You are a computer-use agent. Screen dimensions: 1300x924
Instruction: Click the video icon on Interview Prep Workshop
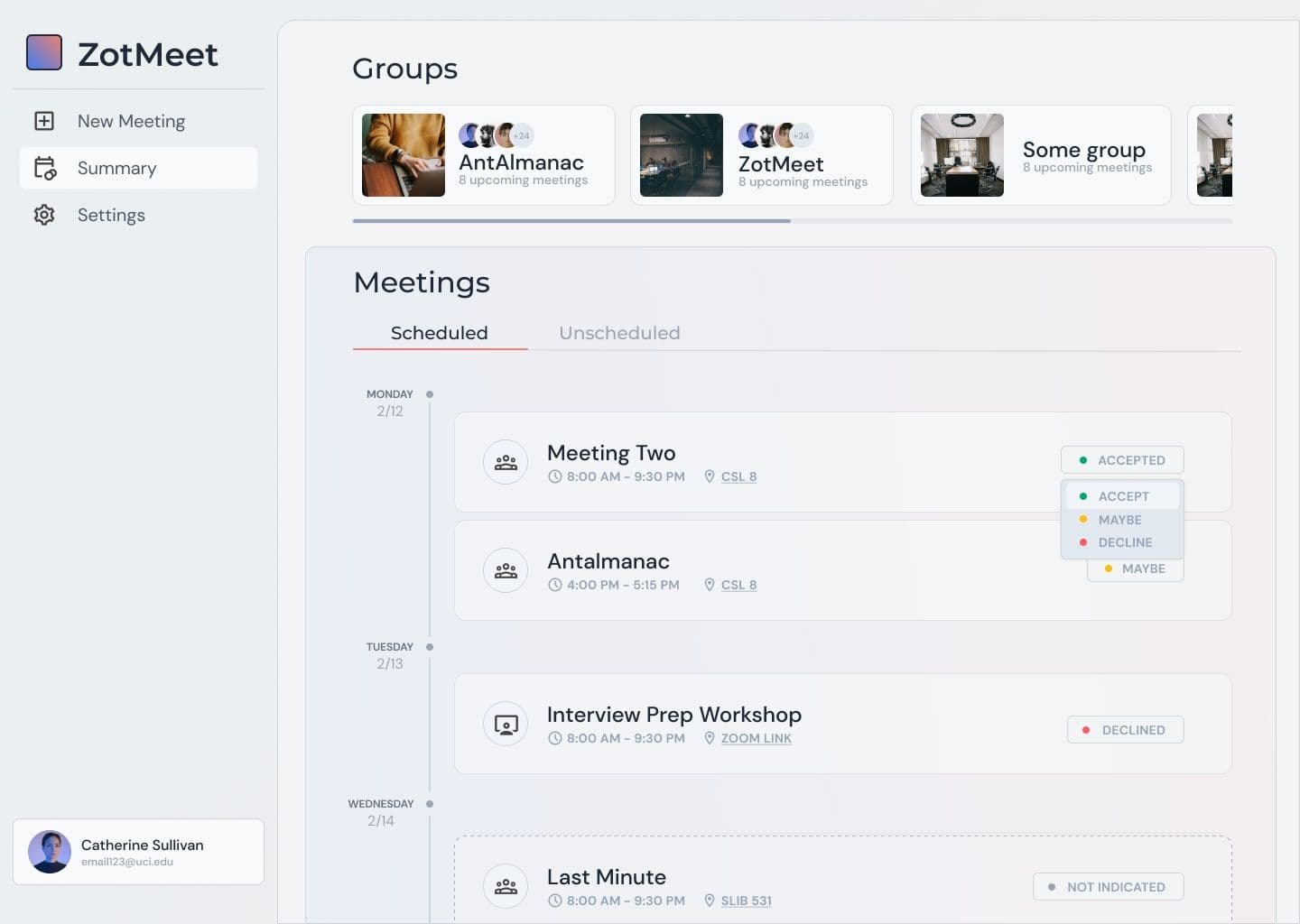tap(505, 723)
